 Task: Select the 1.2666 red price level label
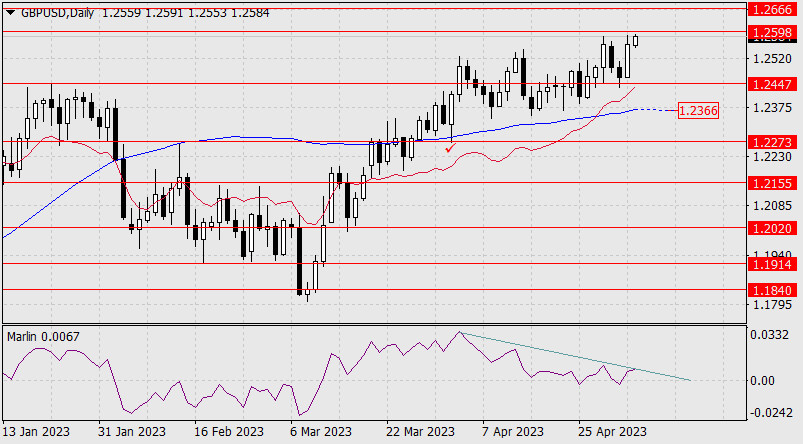click(x=773, y=9)
